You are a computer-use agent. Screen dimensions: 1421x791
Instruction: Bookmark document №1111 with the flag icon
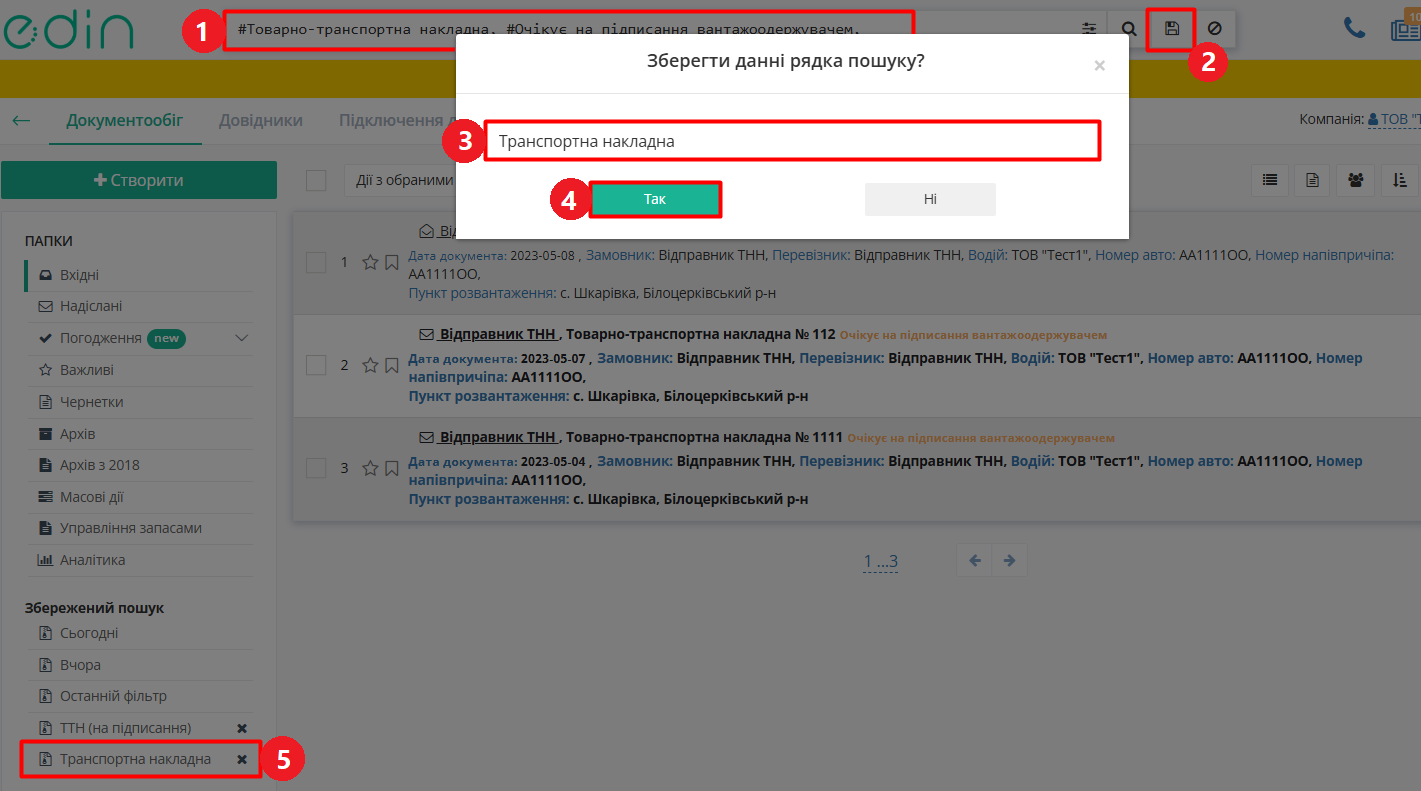click(391, 467)
